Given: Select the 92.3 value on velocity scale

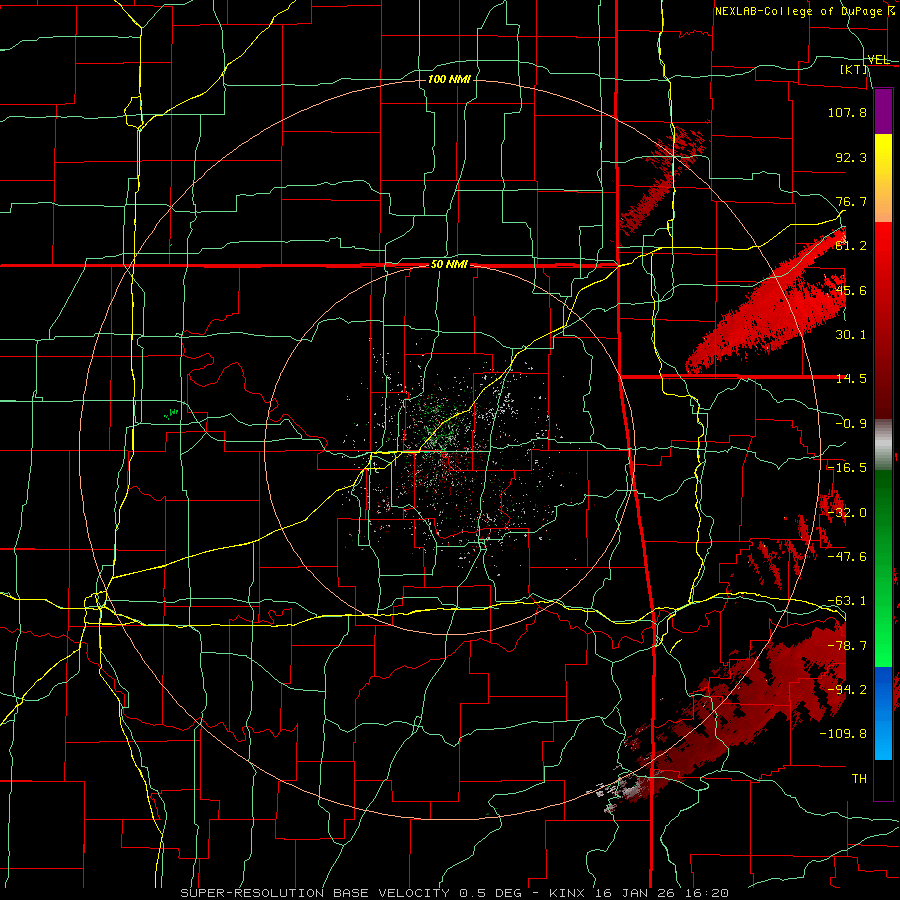Looking at the screenshot, I should tap(851, 157).
